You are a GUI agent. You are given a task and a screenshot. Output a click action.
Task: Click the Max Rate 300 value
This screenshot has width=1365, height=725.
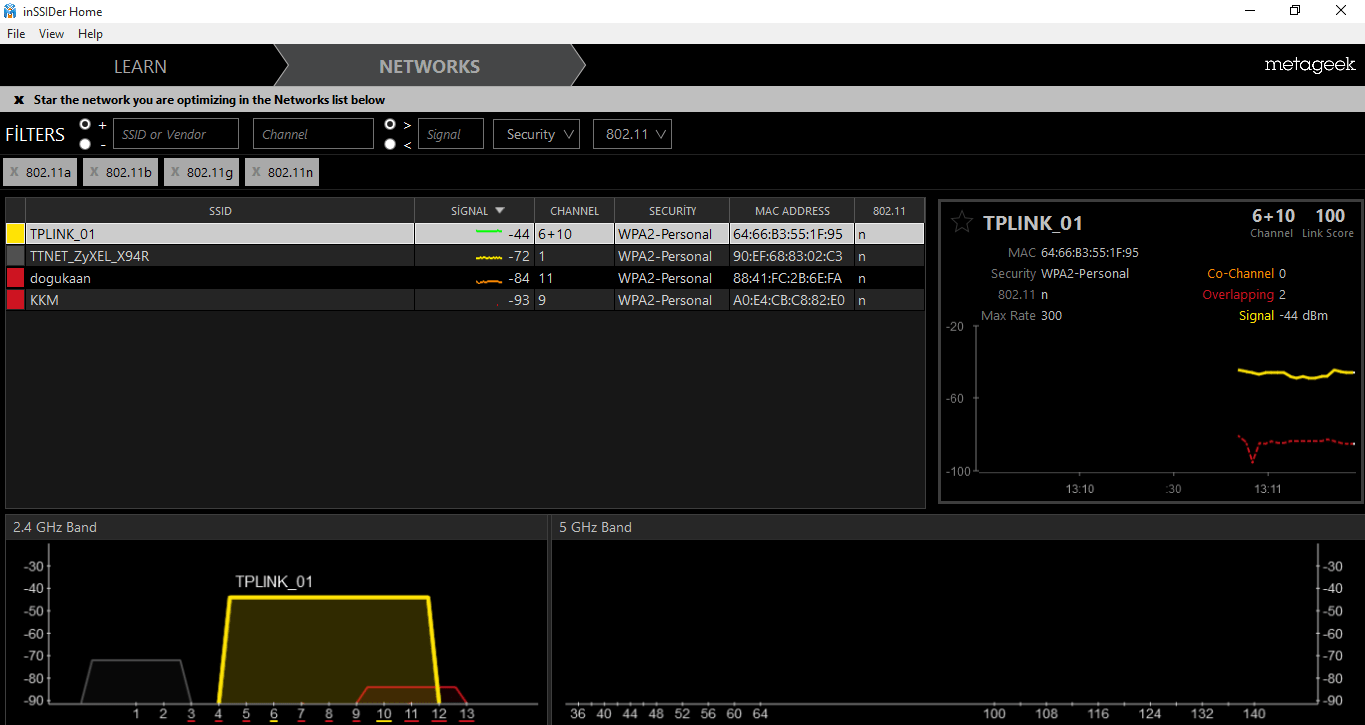[1051, 316]
